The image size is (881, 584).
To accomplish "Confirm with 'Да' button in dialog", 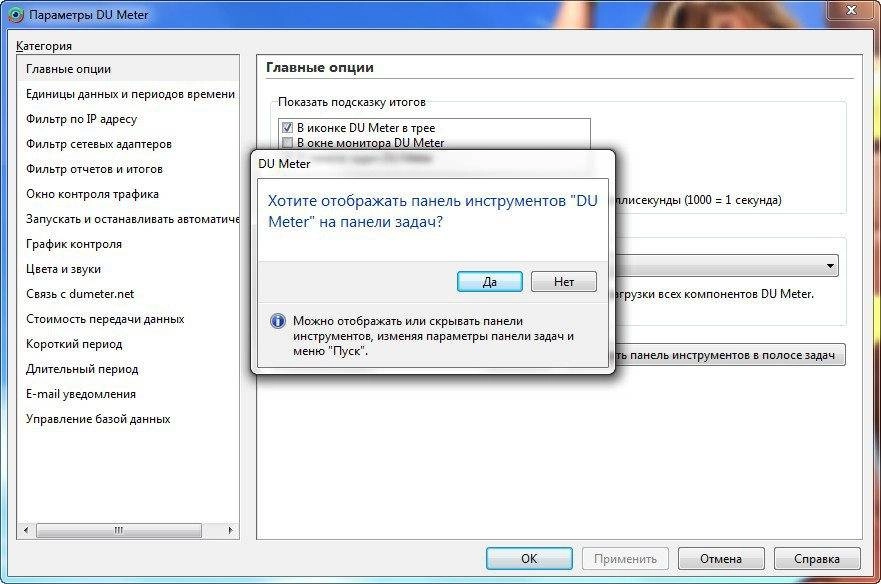I will tap(489, 282).
